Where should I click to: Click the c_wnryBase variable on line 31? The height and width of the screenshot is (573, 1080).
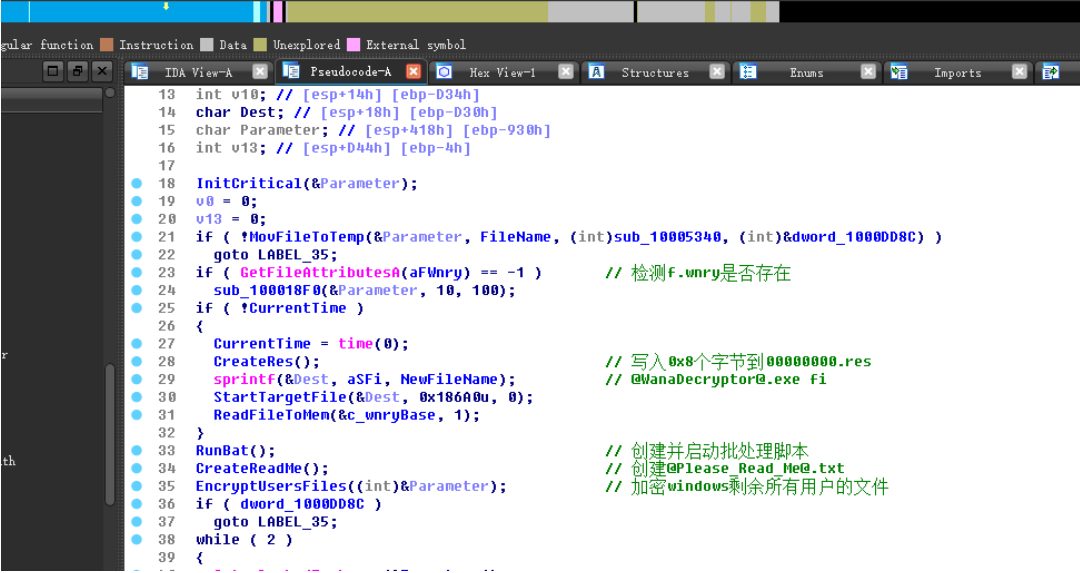pyautogui.click(x=391, y=415)
